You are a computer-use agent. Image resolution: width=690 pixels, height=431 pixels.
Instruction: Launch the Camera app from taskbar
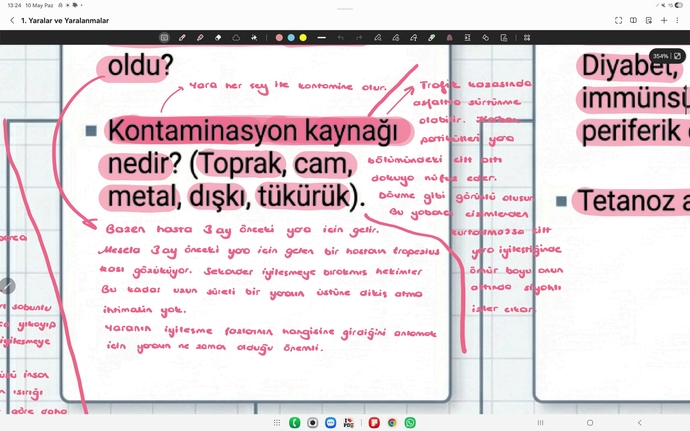(x=312, y=423)
